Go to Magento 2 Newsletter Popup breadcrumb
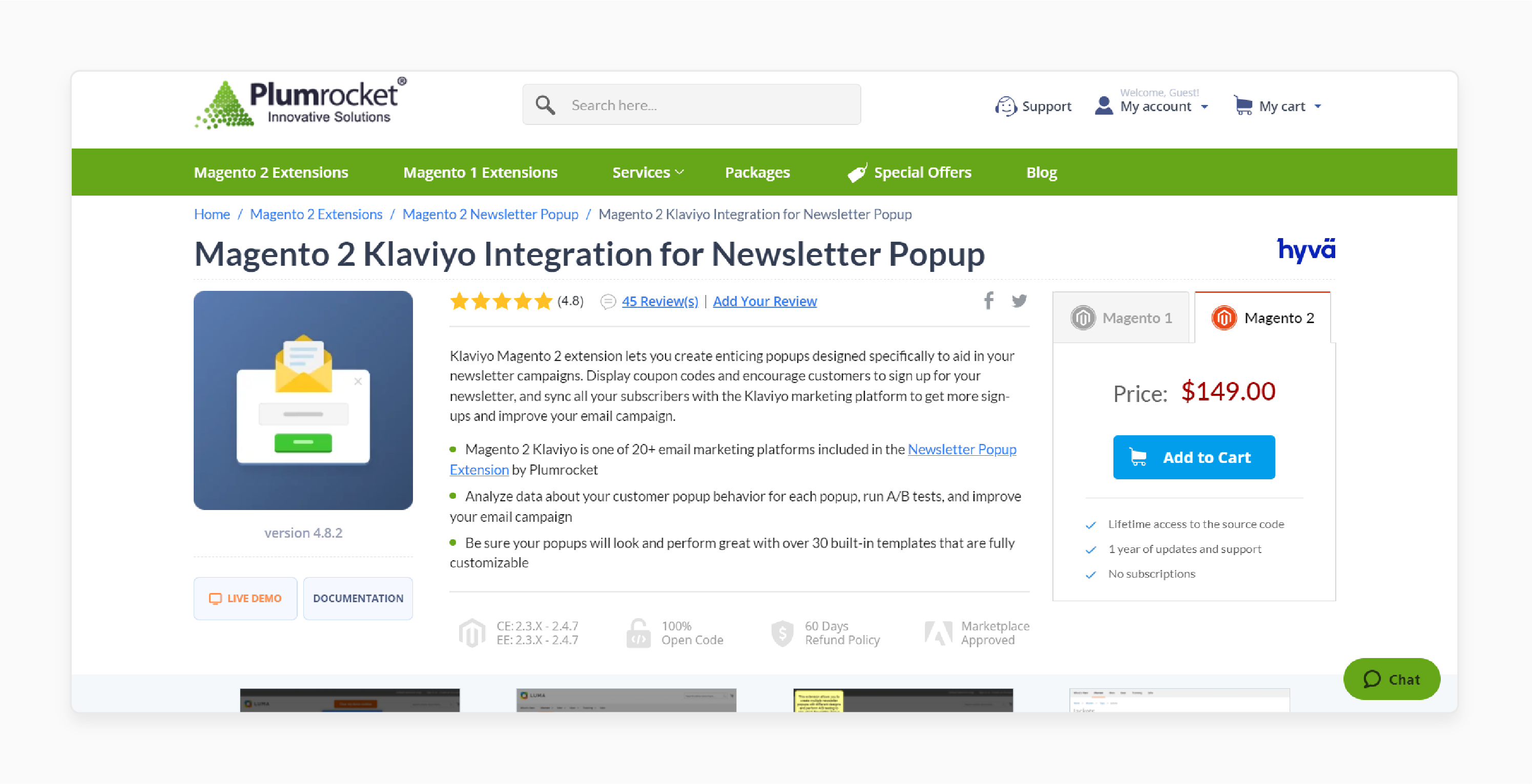Screen dimensions: 1532x784 tap(490, 214)
